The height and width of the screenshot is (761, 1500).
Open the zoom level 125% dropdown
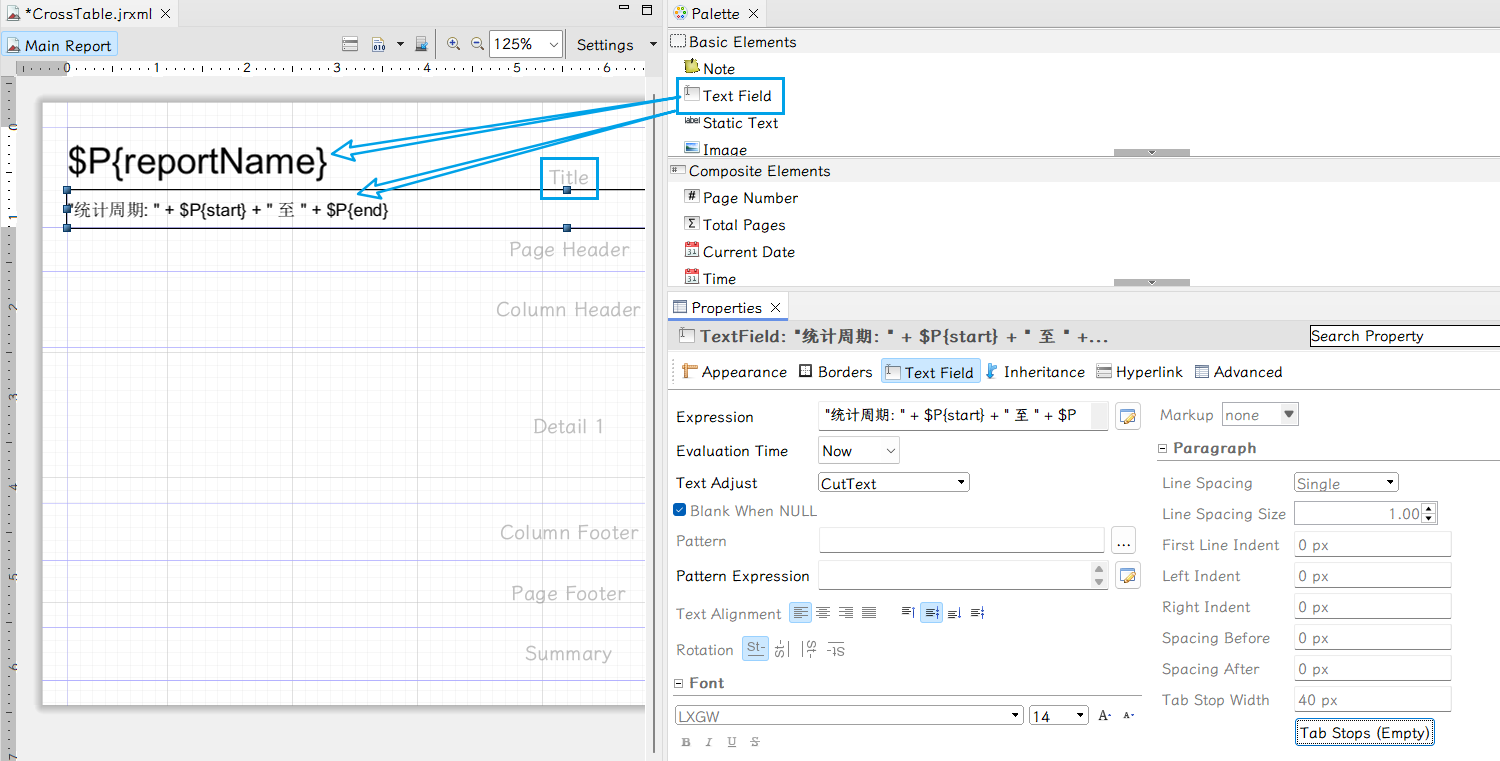(553, 44)
